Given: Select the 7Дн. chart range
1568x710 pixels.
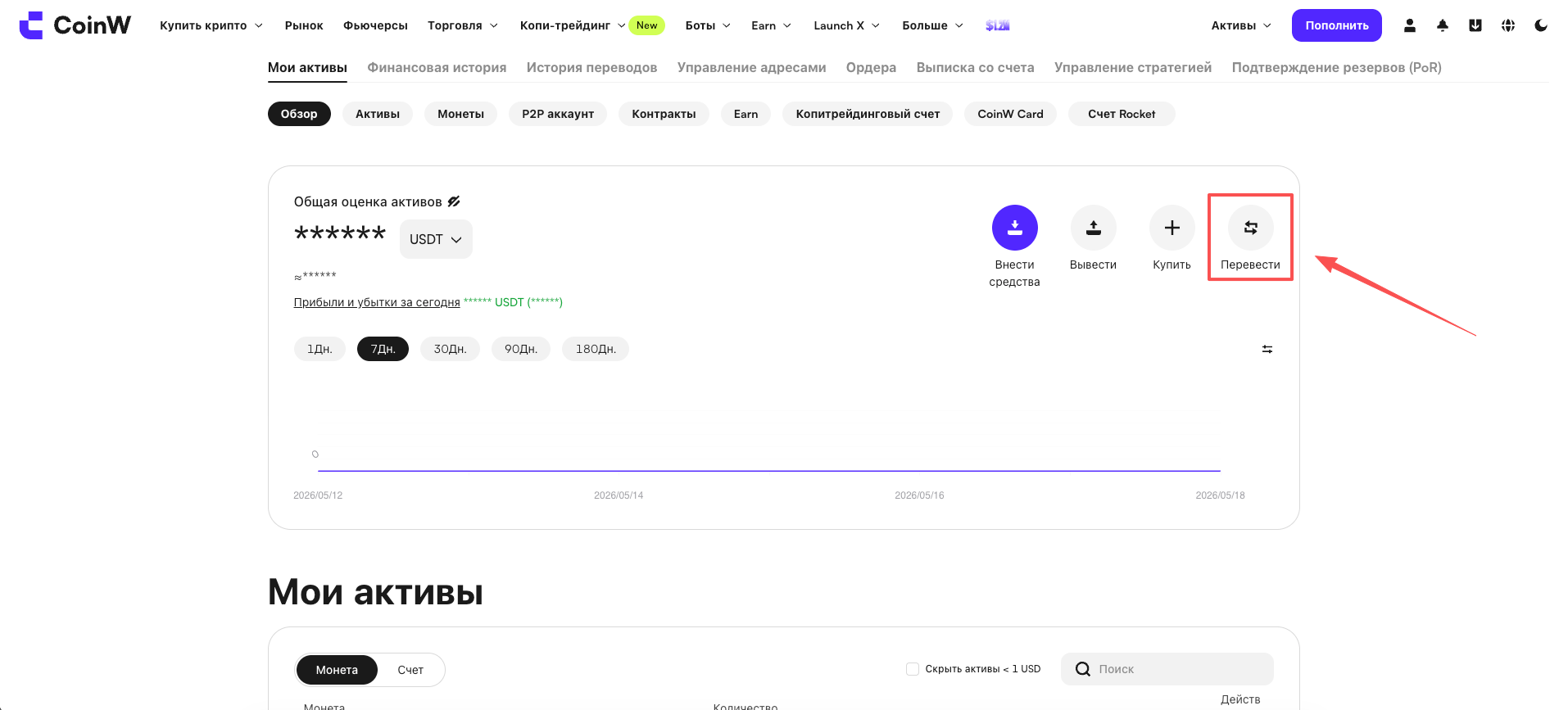Looking at the screenshot, I should tap(383, 349).
